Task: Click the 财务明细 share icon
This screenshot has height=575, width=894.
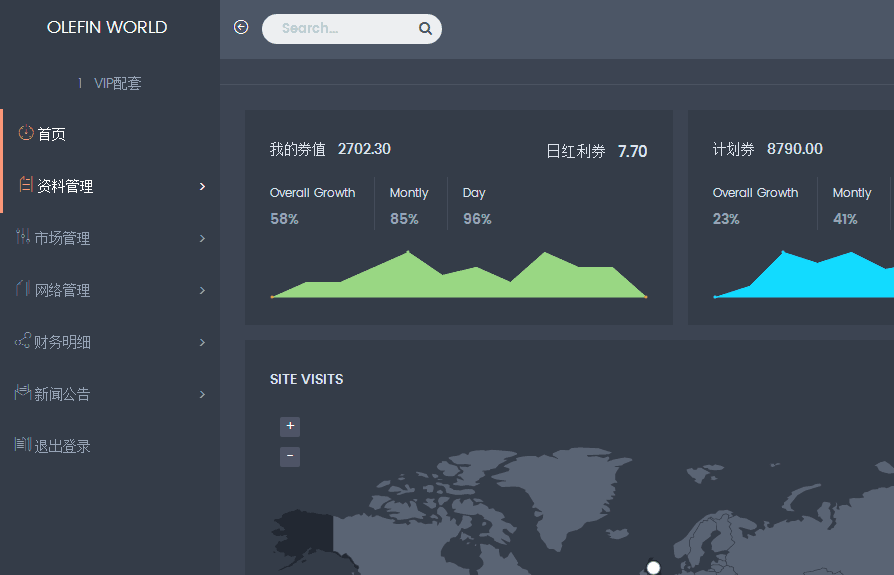Action: (x=23, y=341)
